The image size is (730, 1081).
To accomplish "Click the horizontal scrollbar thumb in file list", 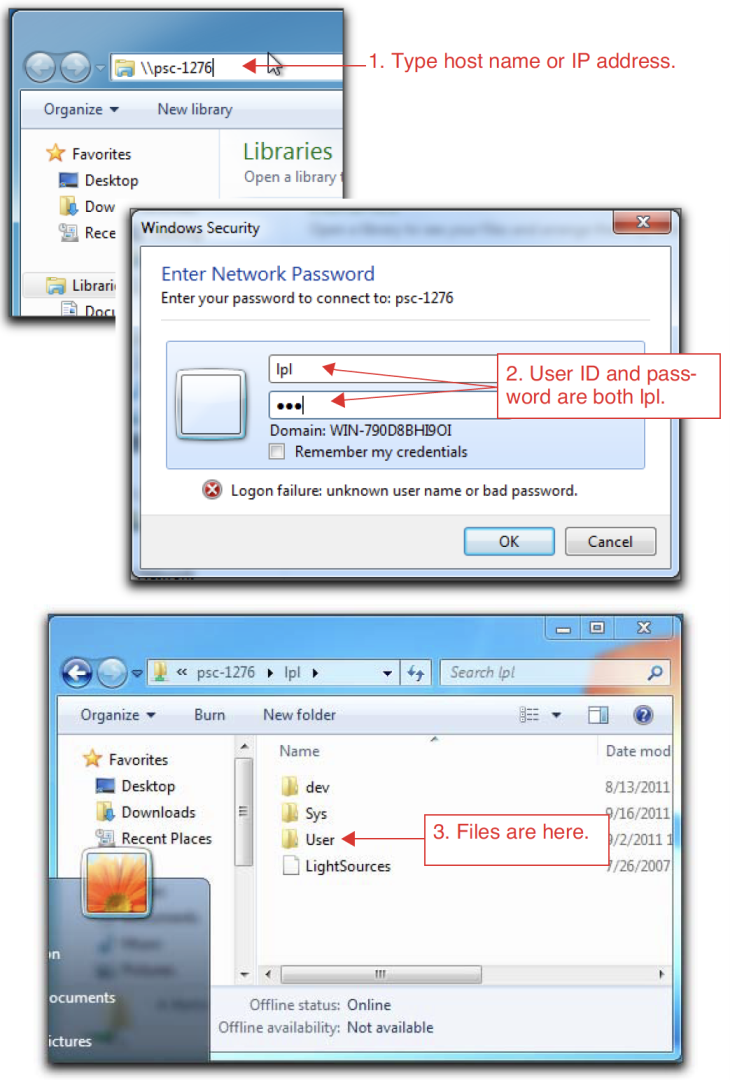I will pyautogui.click(x=381, y=974).
